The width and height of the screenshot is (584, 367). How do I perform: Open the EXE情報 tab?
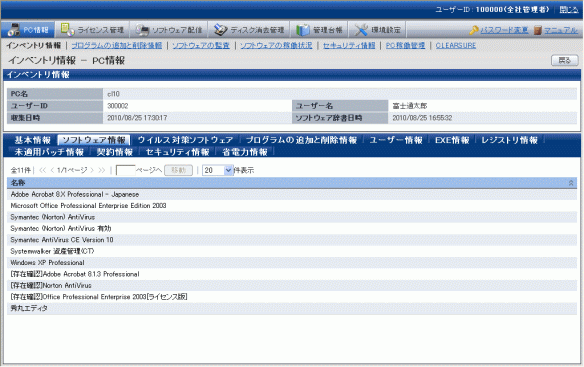[452, 140]
